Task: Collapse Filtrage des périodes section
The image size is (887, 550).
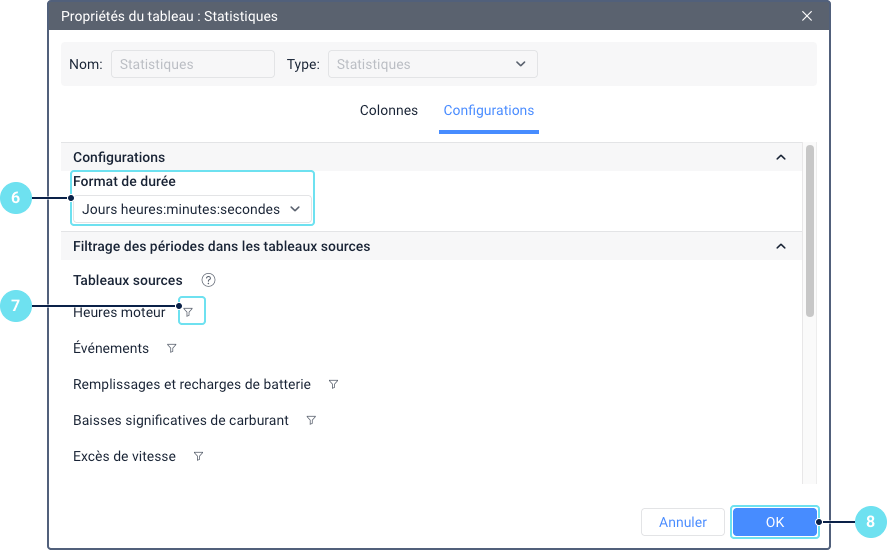Action: (x=781, y=246)
